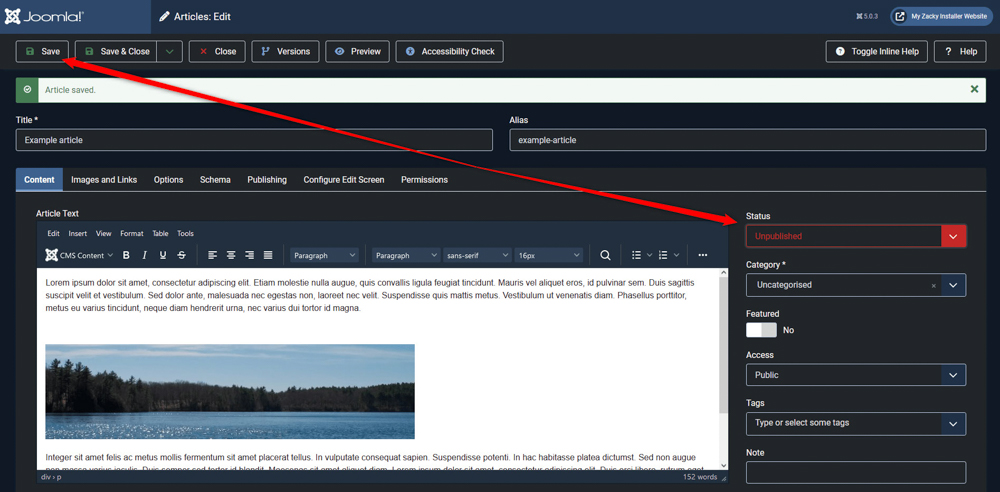Expand bullet list style options

pyautogui.click(x=649, y=255)
